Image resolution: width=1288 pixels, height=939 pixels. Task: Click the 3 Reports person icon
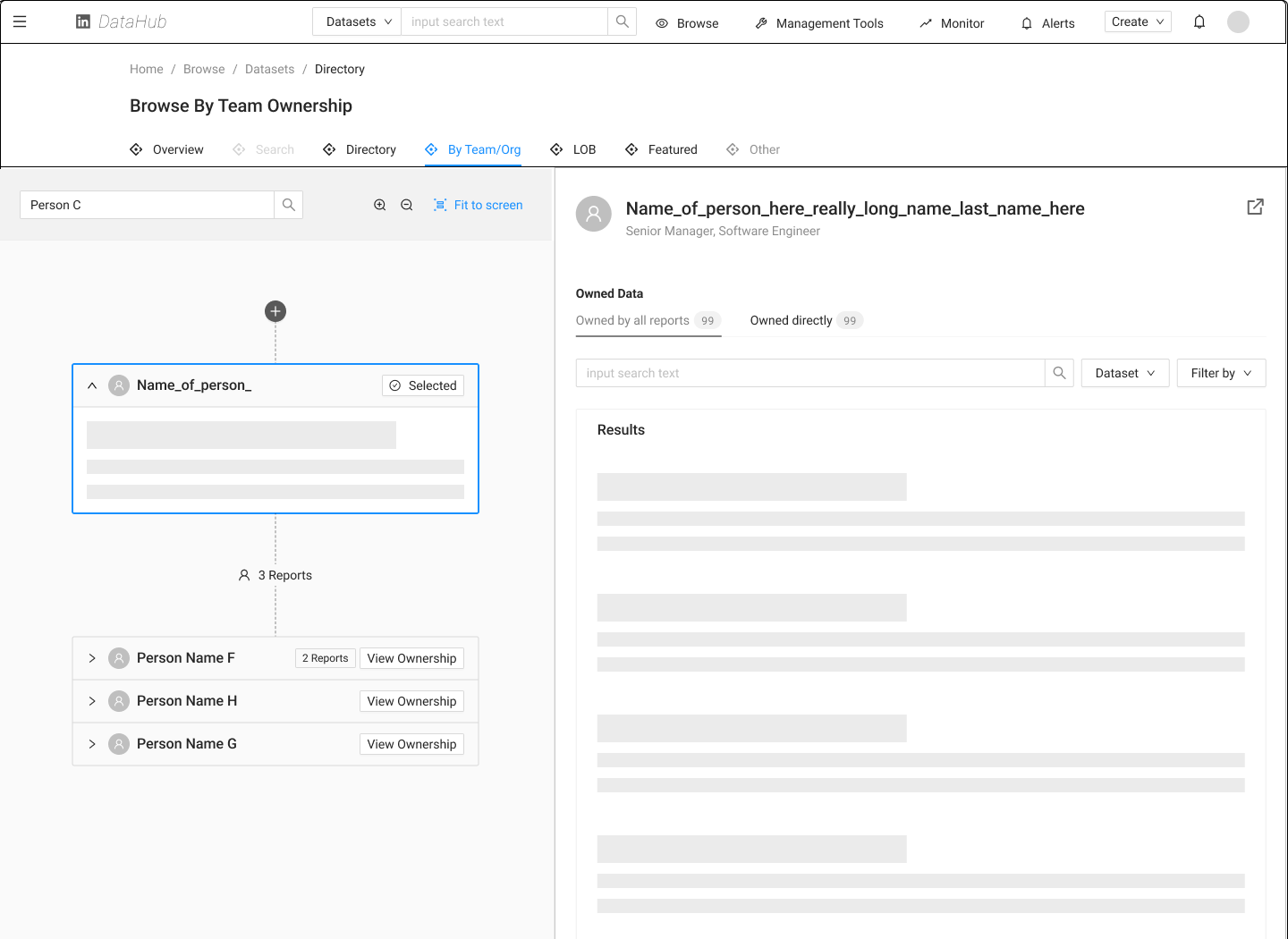(x=244, y=575)
